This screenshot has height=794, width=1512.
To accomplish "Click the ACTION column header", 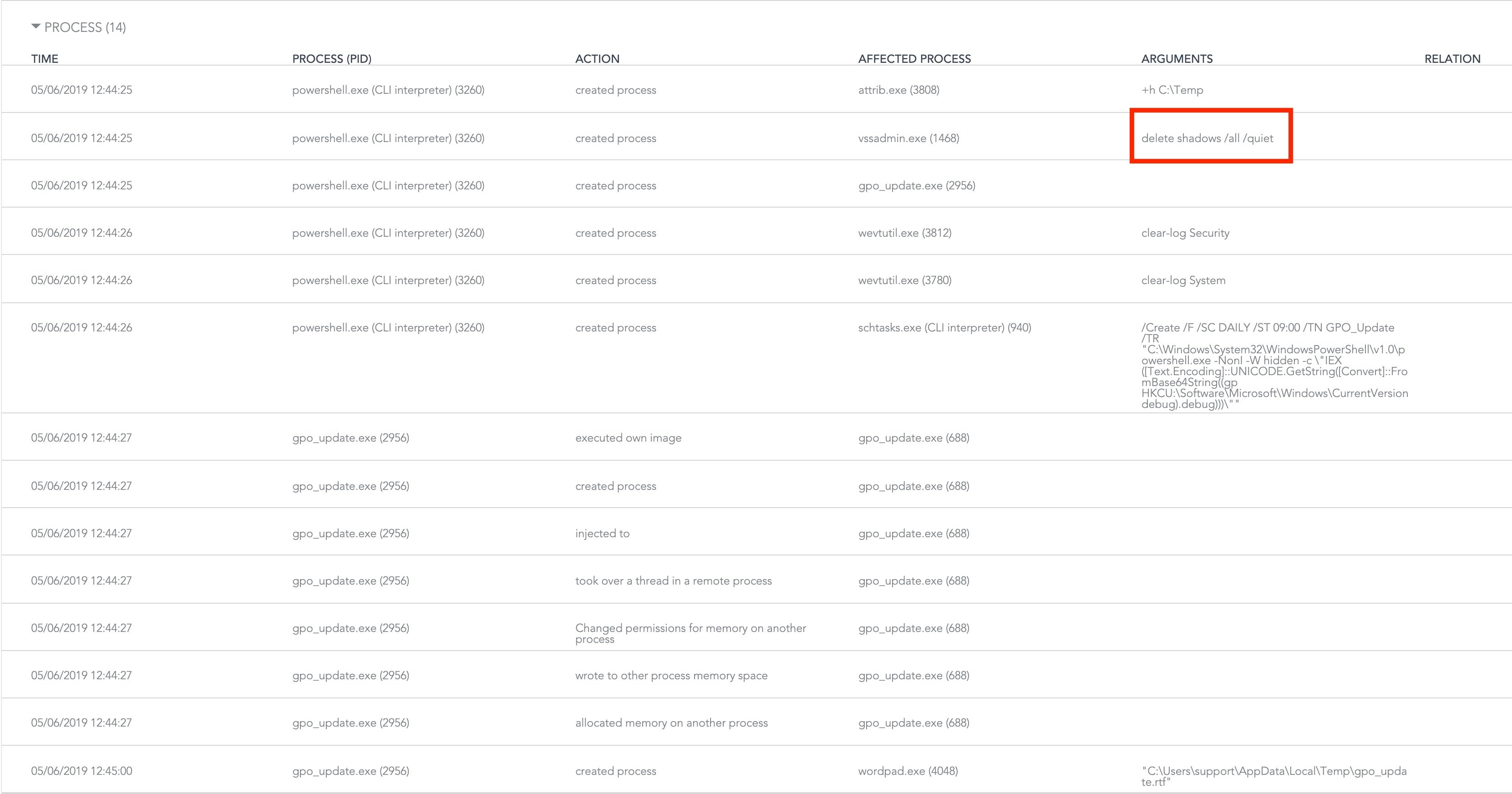I will click(x=597, y=59).
